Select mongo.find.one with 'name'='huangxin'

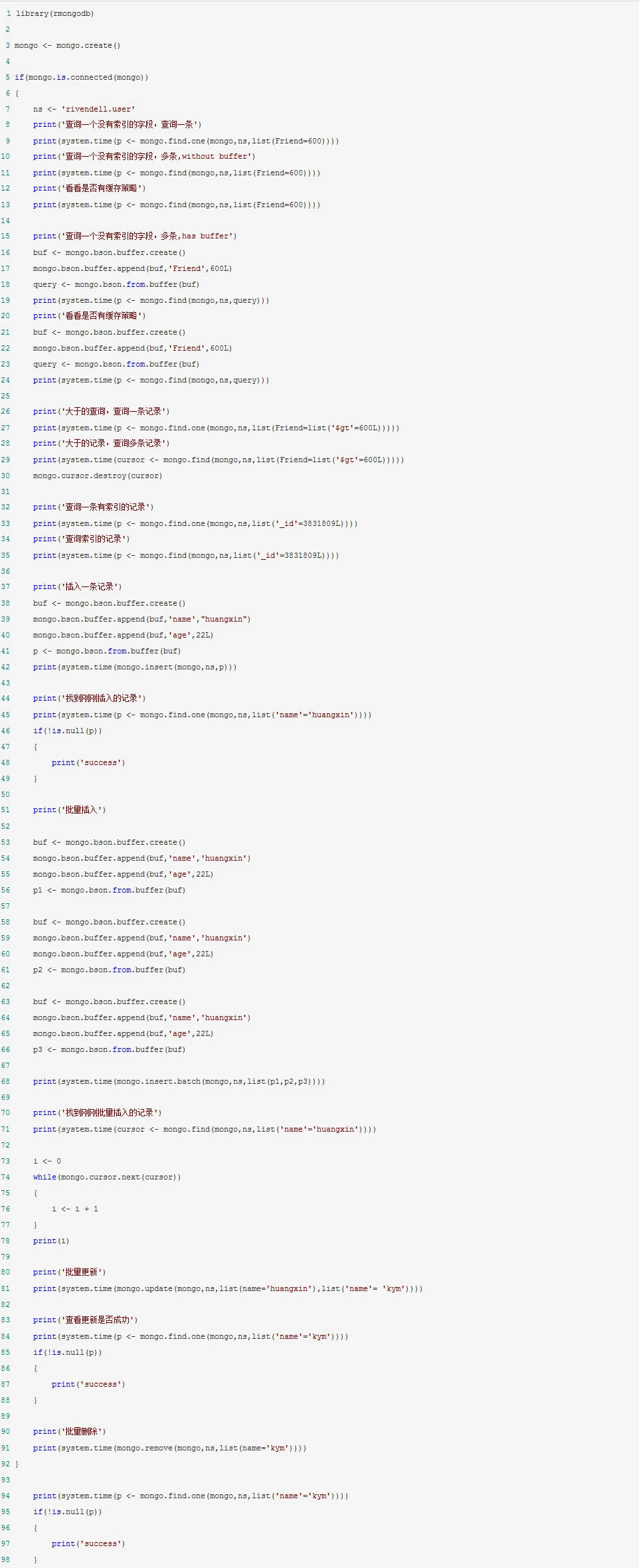203,715
